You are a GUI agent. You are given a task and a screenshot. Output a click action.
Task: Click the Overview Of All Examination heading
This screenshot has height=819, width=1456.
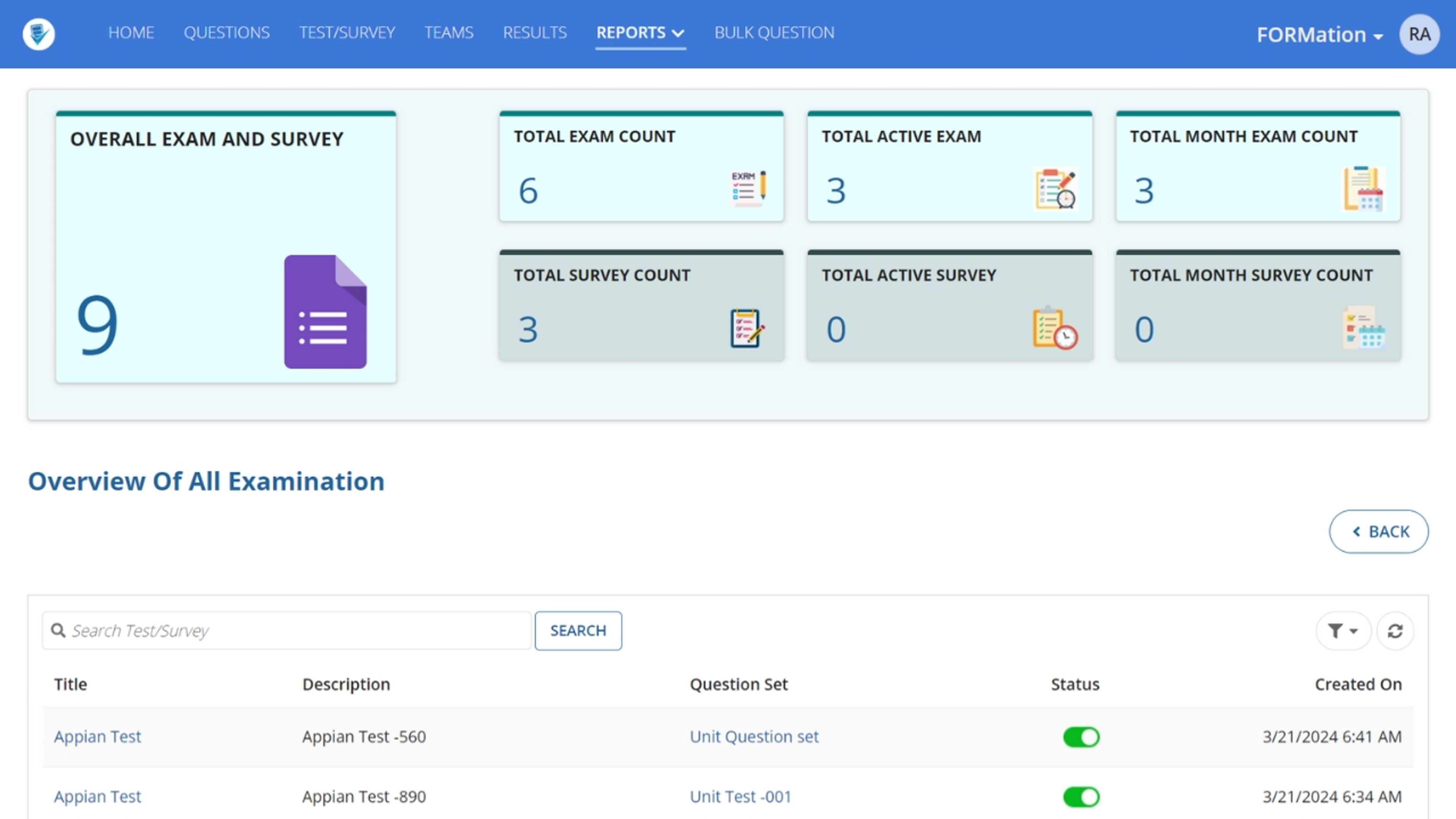tap(206, 482)
